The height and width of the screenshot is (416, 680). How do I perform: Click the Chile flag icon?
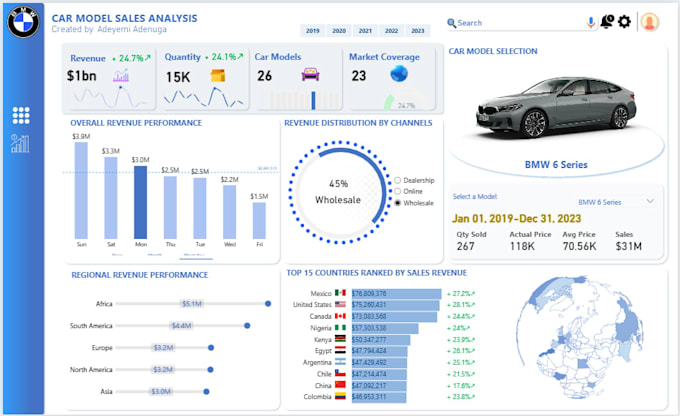tap(340, 373)
